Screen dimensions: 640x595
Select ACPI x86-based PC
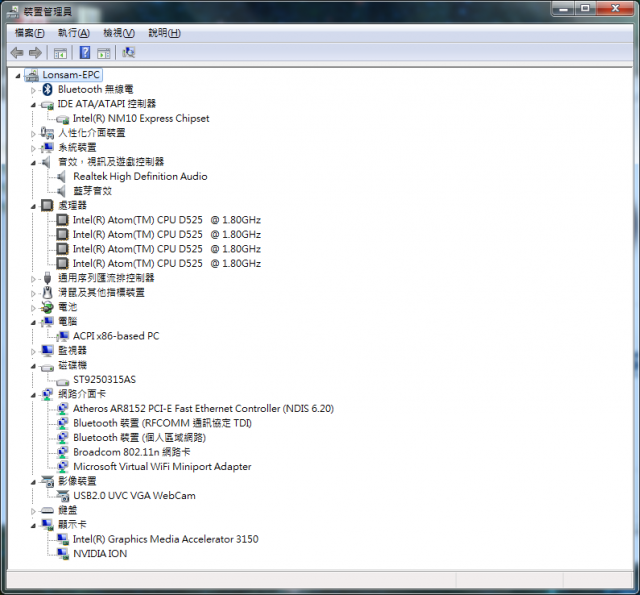pos(116,336)
